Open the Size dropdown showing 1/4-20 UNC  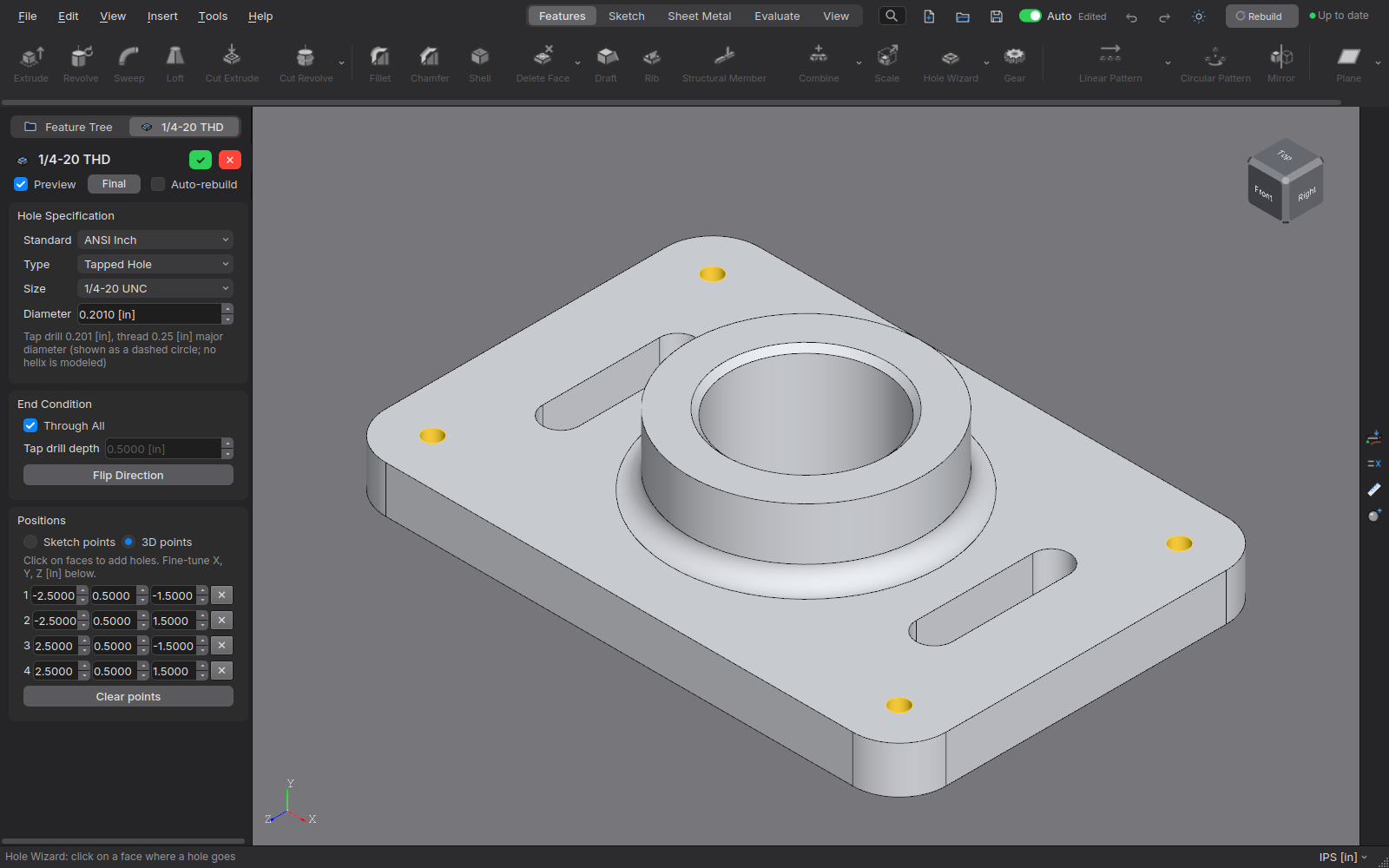click(x=155, y=288)
